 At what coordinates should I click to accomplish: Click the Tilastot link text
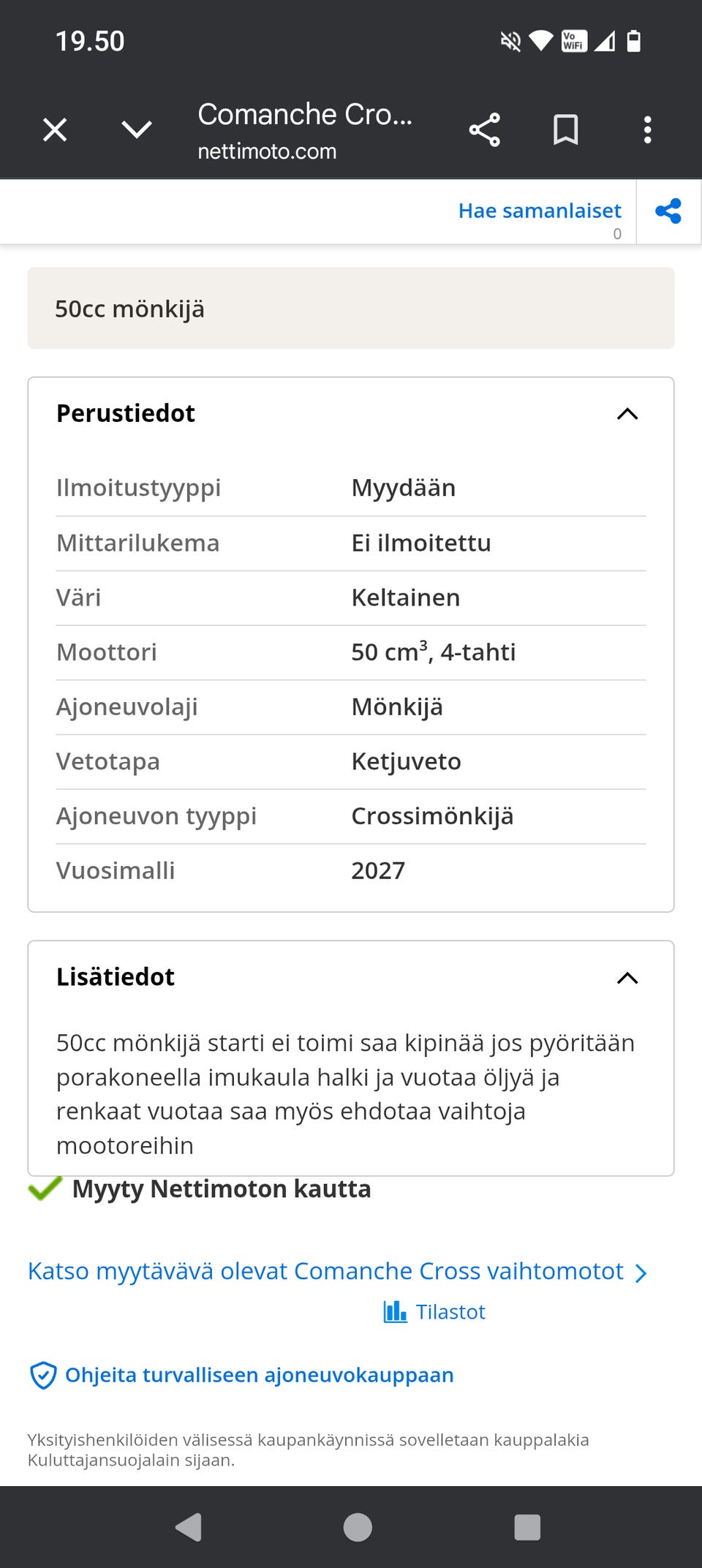pyautogui.click(x=450, y=1311)
